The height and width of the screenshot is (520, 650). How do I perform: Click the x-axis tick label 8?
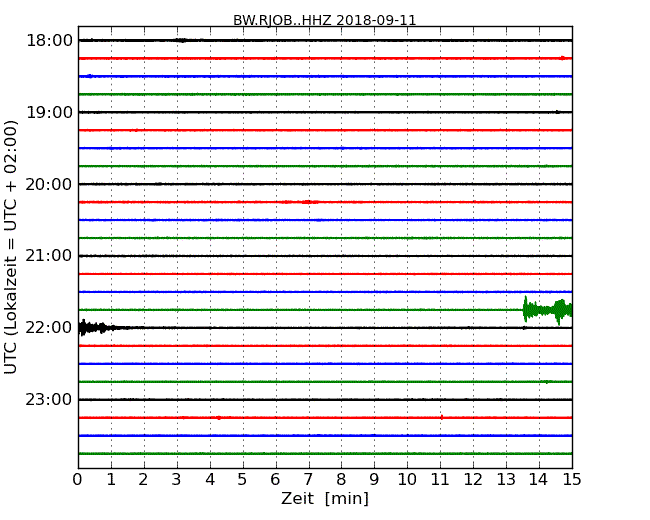(x=342, y=479)
